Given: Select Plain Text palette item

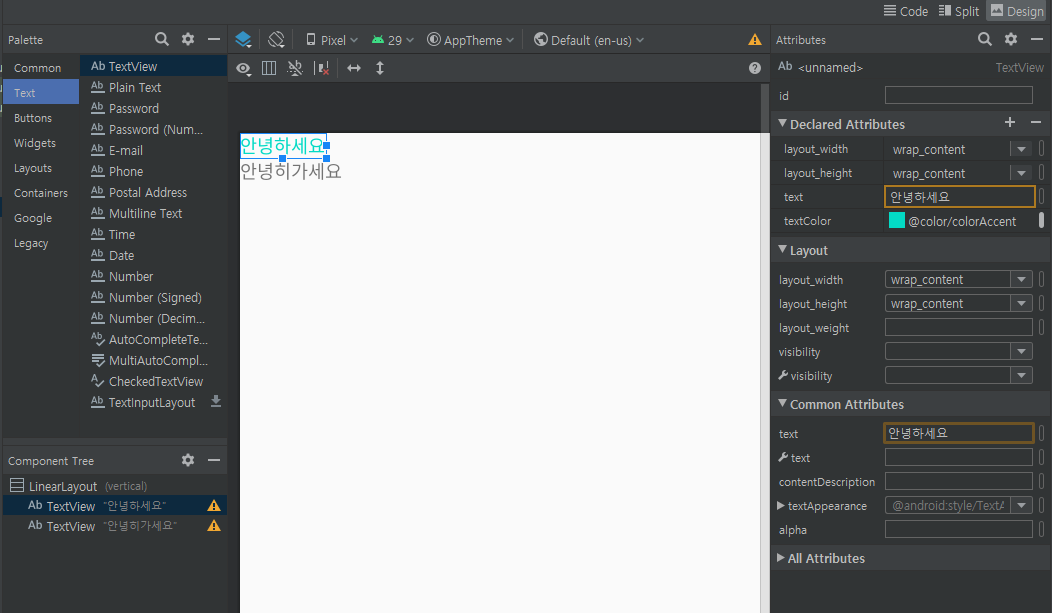Looking at the screenshot, I should tap(154, 87).
